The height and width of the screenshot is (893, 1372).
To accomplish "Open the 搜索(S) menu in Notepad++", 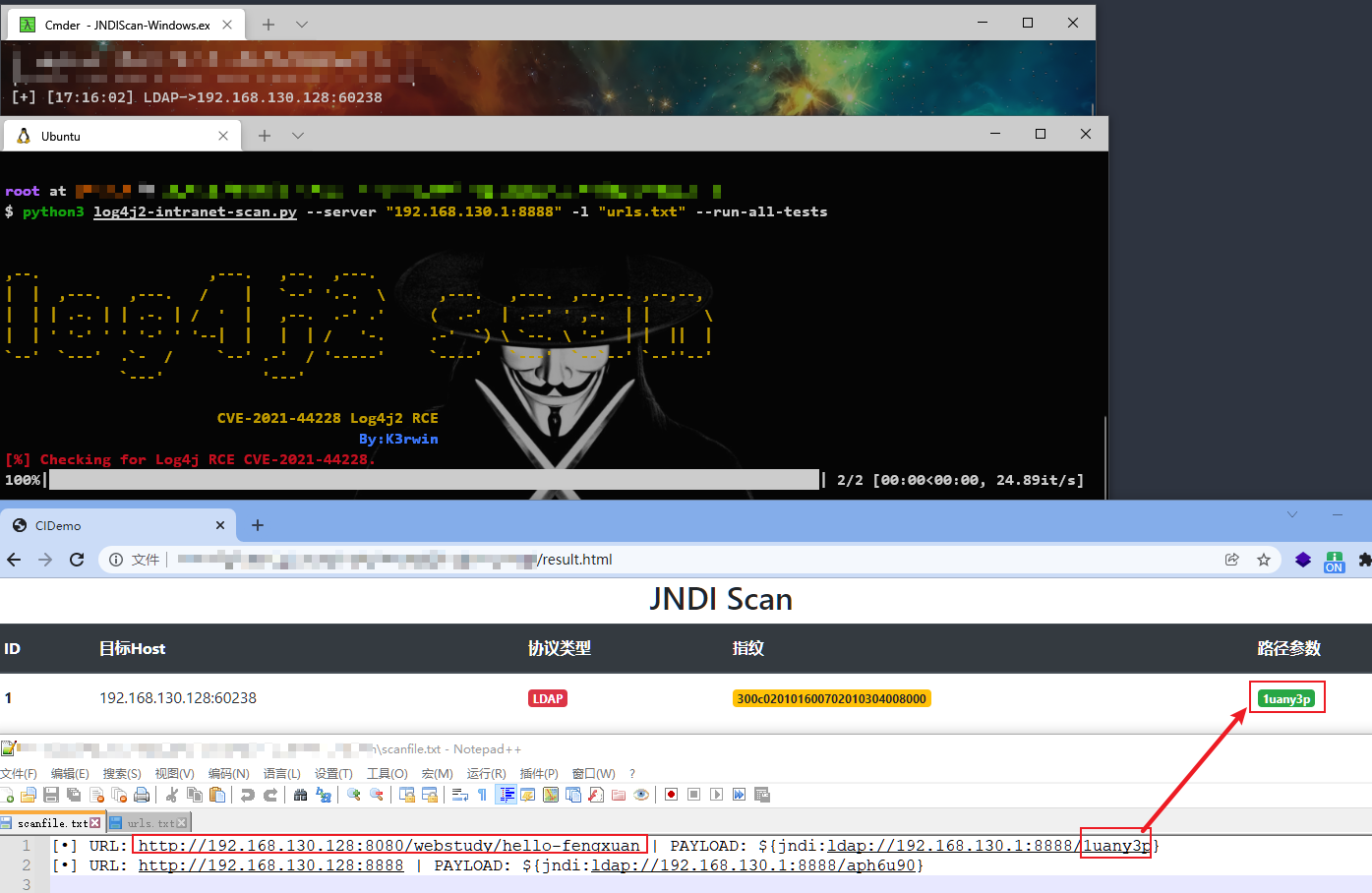I will click(122, 774).
